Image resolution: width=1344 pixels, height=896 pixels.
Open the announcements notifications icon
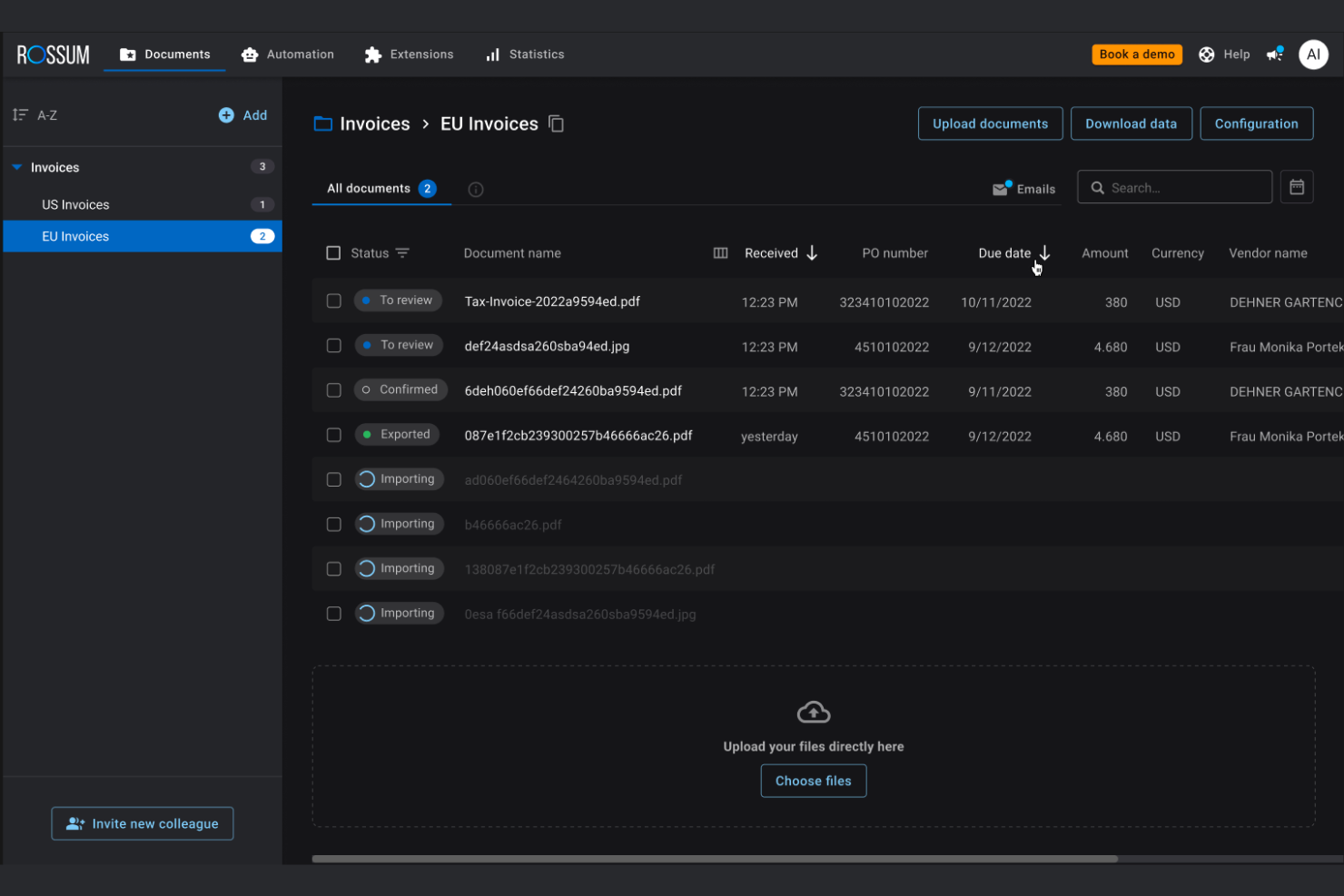1274,54
